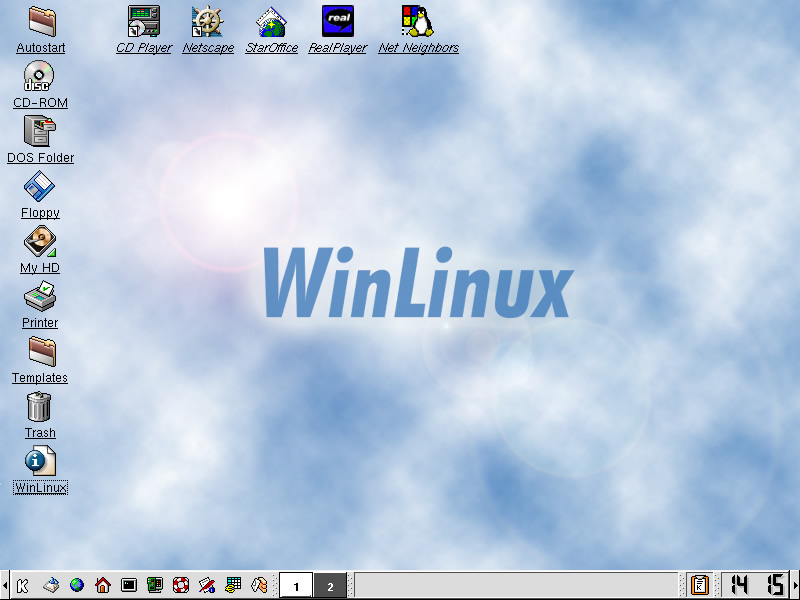Open the My HD hard drive icon
The height and width of the screenshot is (600, 800).
point(40,241)
